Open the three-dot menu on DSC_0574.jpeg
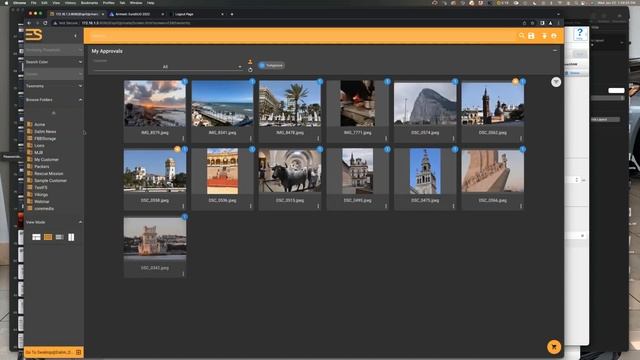Screen dimensions: 640x360 (453, 138)
